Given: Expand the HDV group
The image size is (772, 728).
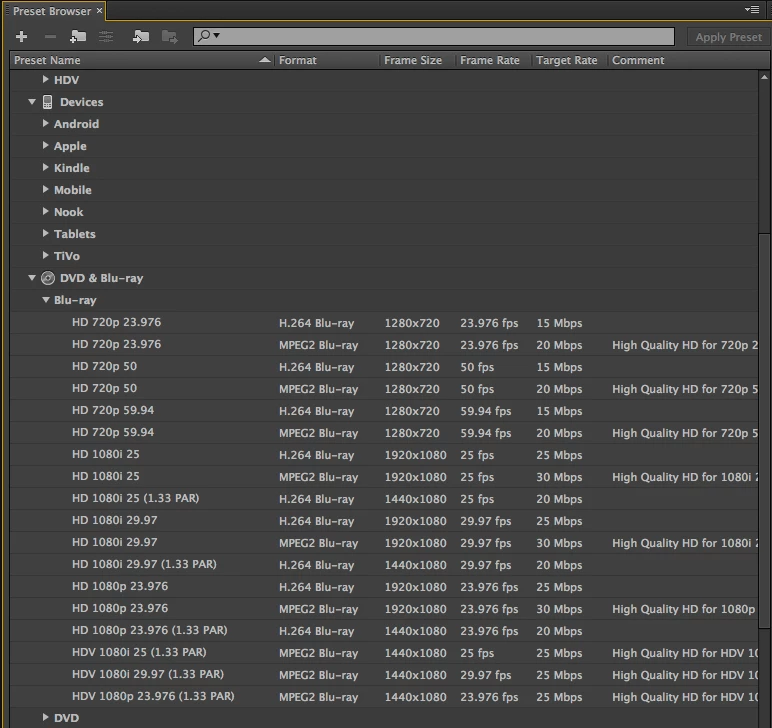Looking at the screenshot, I should coord(45,79).
